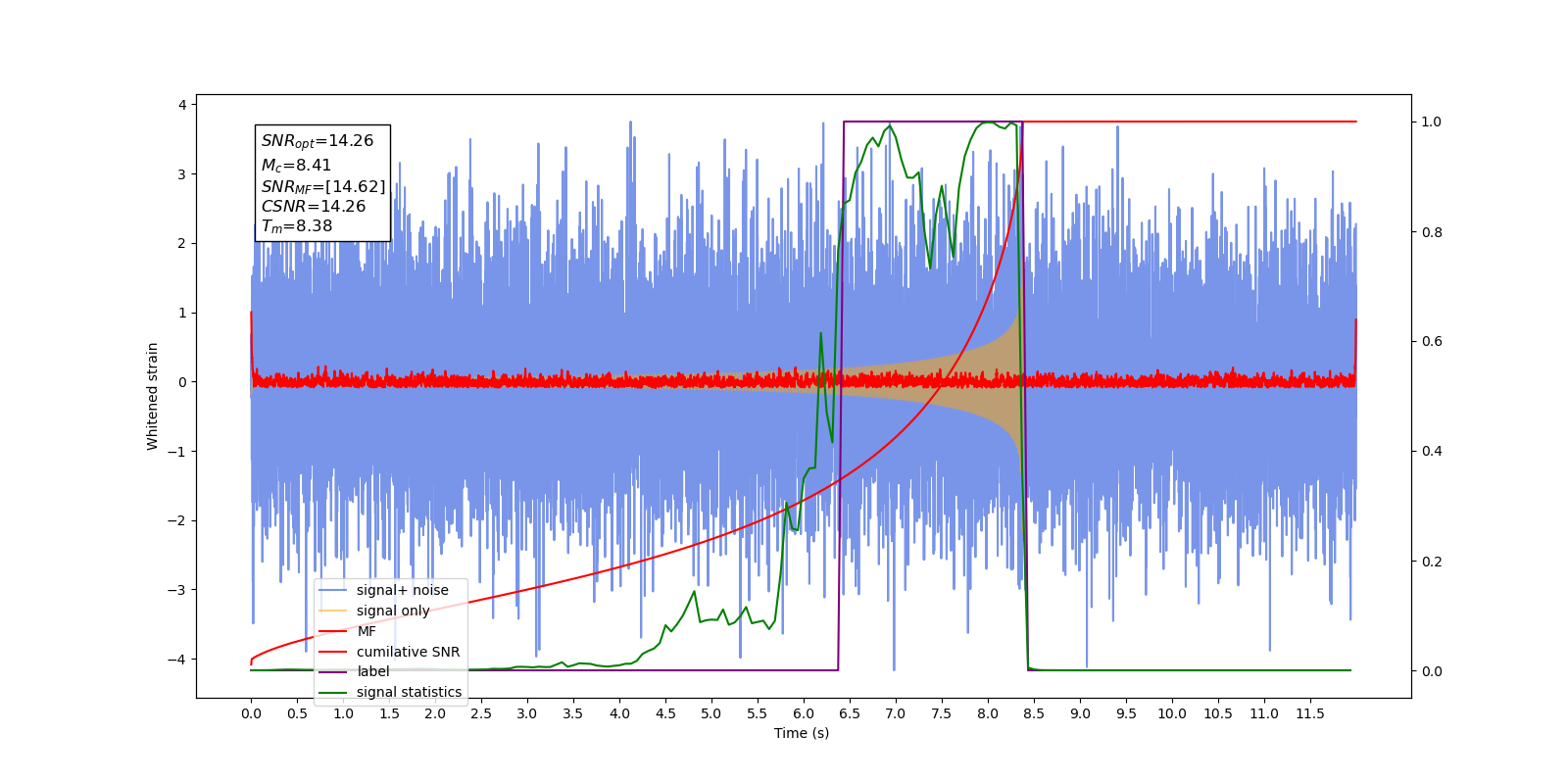Screen dimensions: 1568x784
Task: Click the 11.5 tick on the time axis
Action: click(x=1310, y=713)
